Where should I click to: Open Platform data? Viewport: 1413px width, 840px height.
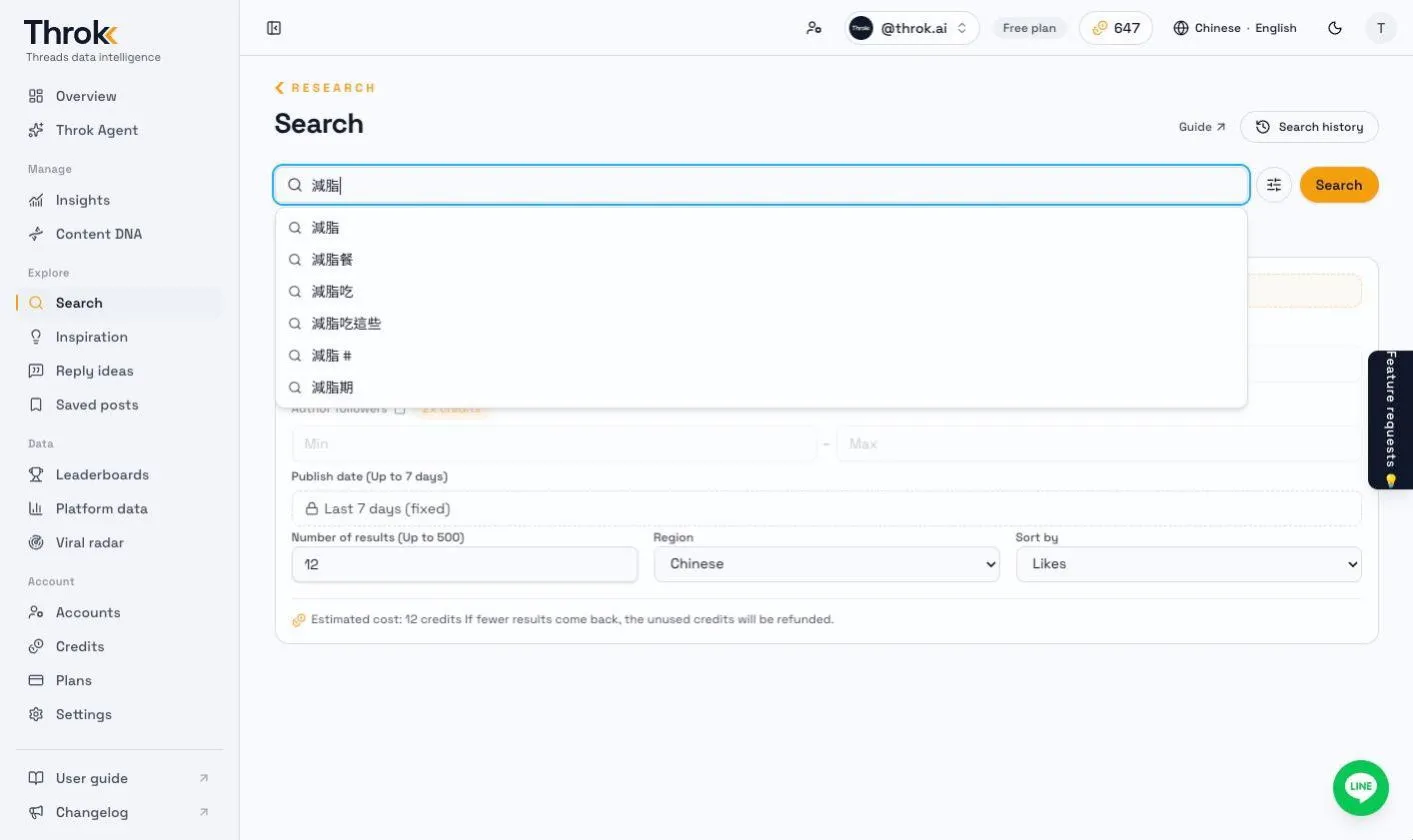click(120, 509)
